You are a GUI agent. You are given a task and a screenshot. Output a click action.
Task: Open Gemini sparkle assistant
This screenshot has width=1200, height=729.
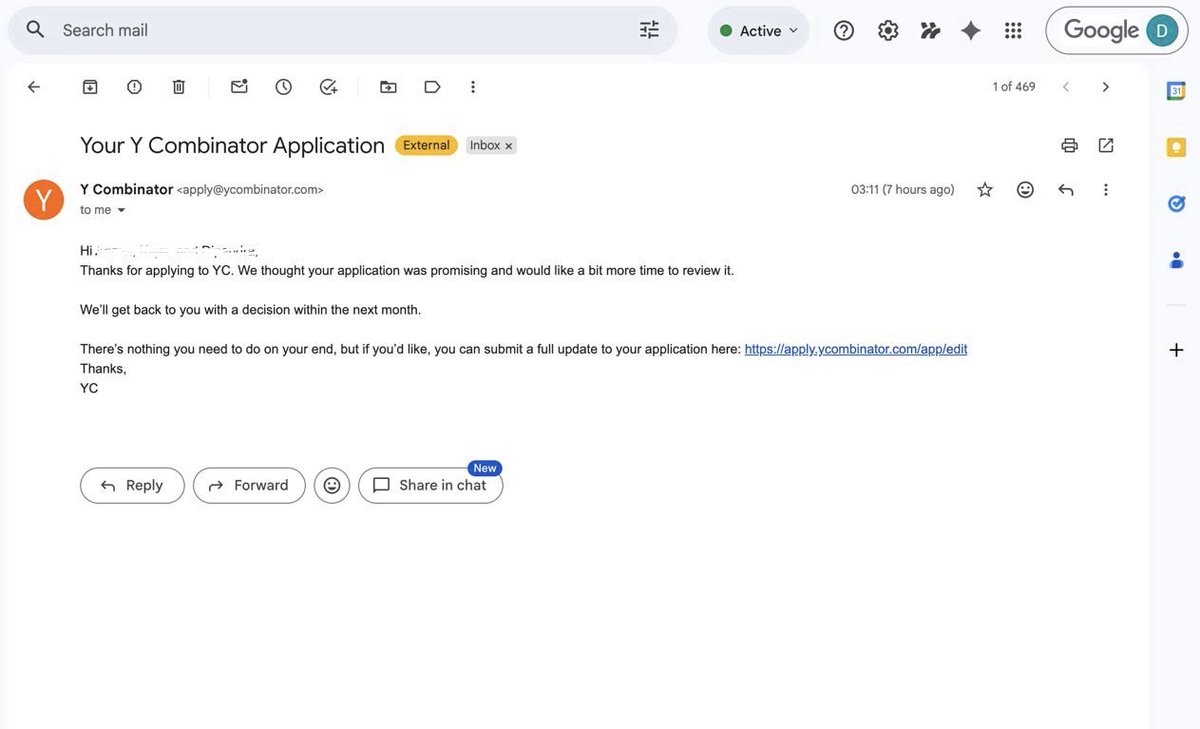tap(971, 31)
